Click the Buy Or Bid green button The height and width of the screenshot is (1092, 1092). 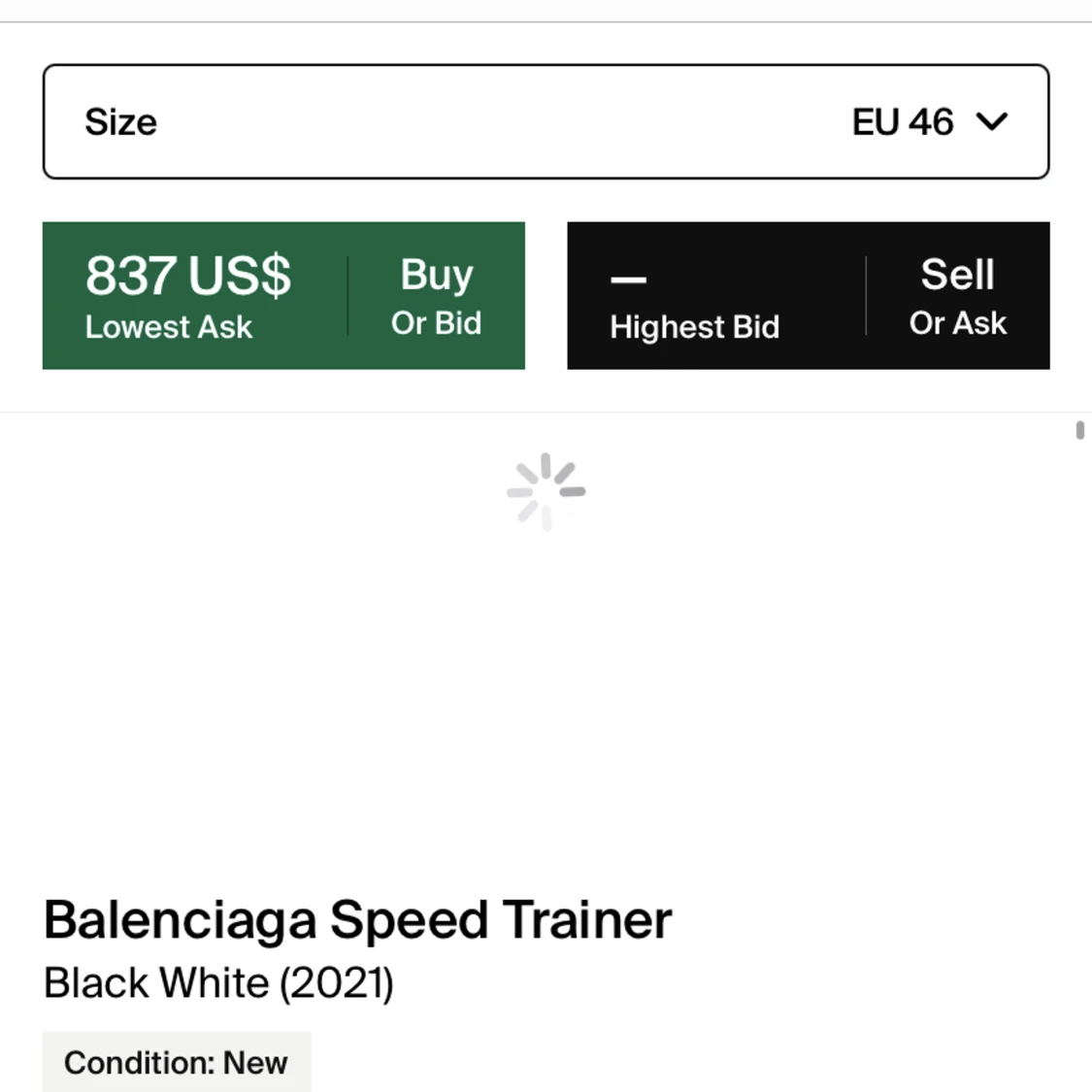pos(436,295)
